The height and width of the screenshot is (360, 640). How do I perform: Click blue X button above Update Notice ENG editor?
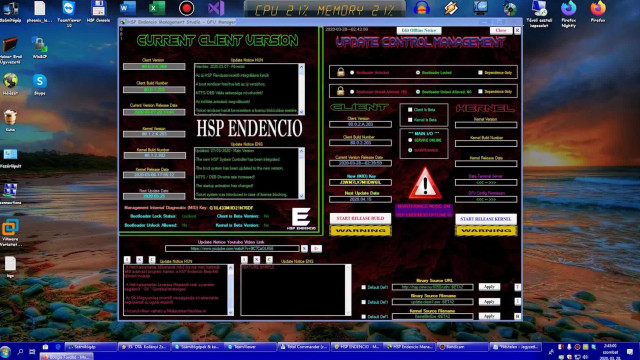click(x=257, y=260)
